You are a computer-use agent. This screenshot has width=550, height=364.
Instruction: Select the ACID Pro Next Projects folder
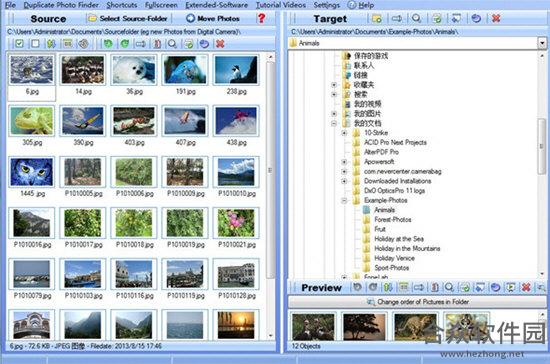tap(395, 142)
